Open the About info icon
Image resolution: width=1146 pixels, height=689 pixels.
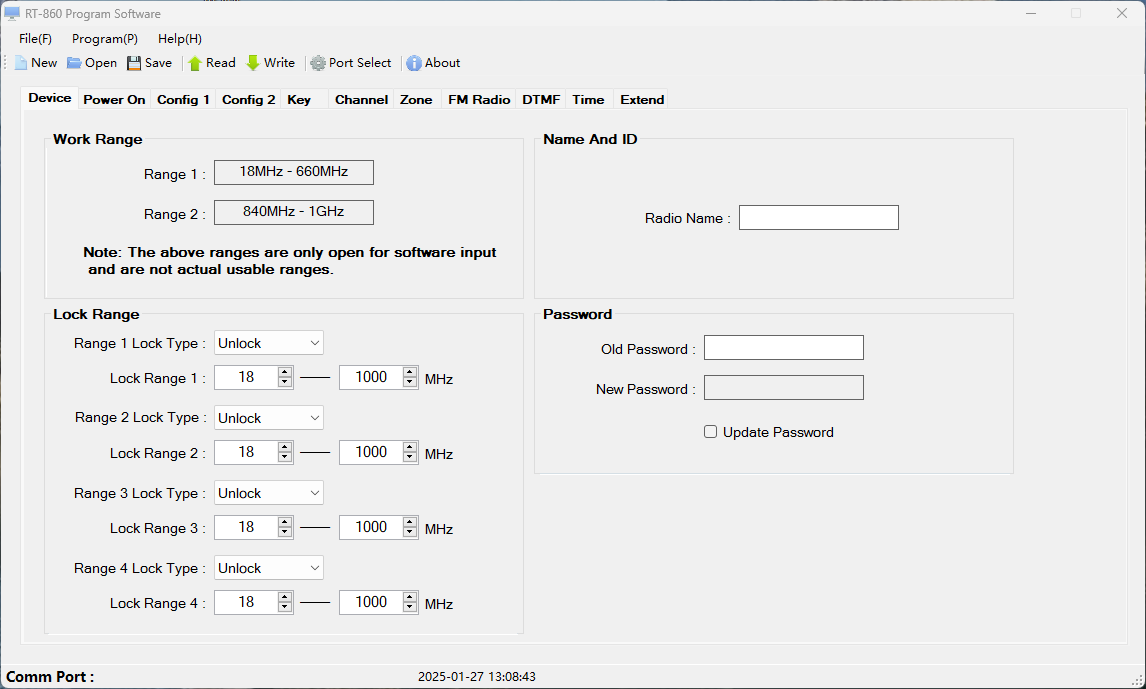click(414, 63)
